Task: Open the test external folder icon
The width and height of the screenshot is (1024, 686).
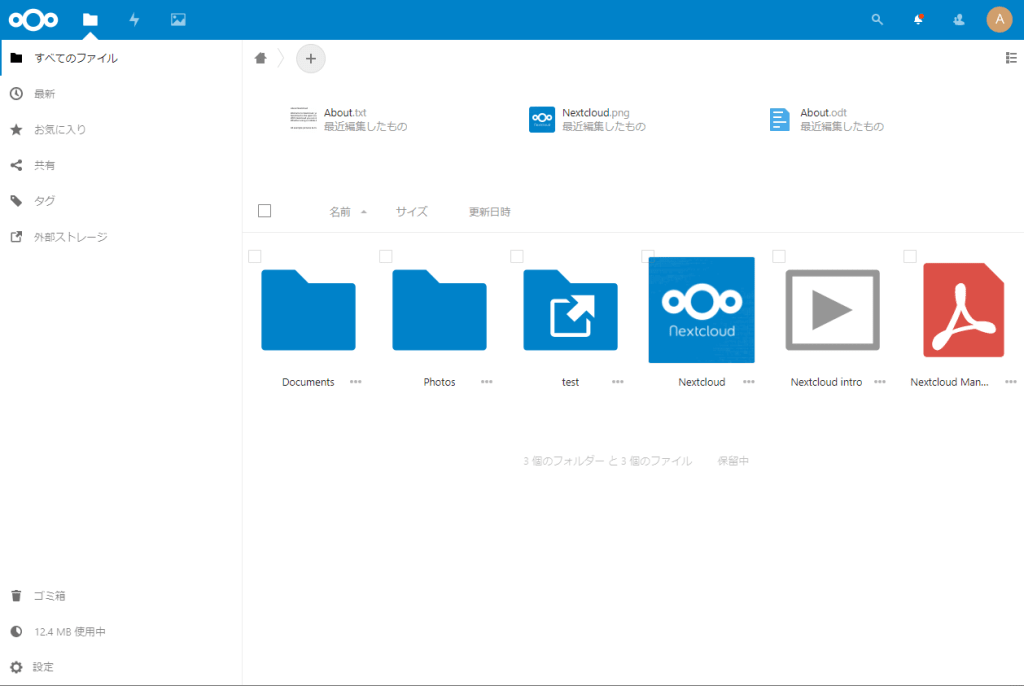Action: click(x=570, y=310)
